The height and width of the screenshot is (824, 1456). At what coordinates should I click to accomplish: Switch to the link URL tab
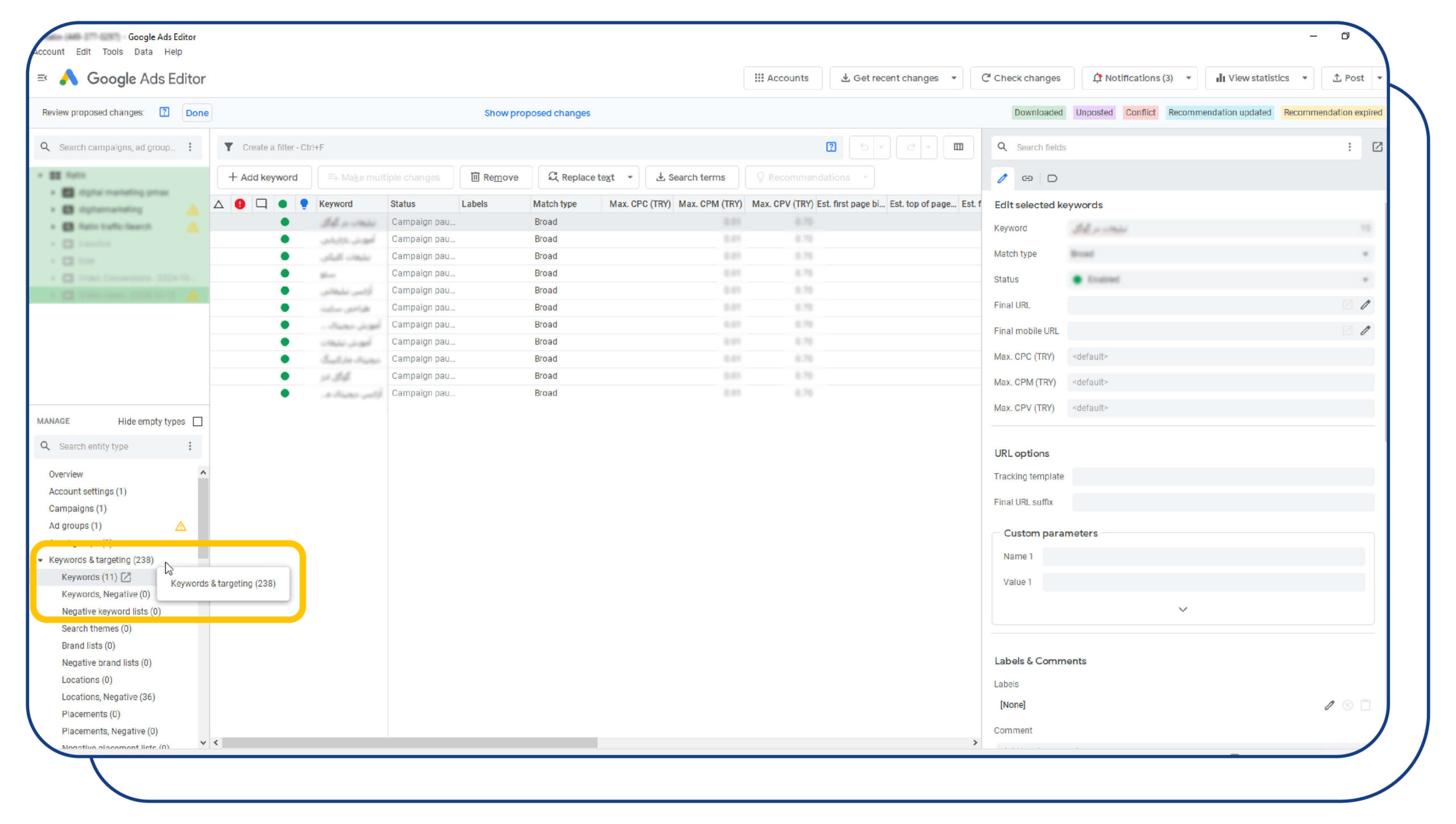click(x=1027, y=178)
